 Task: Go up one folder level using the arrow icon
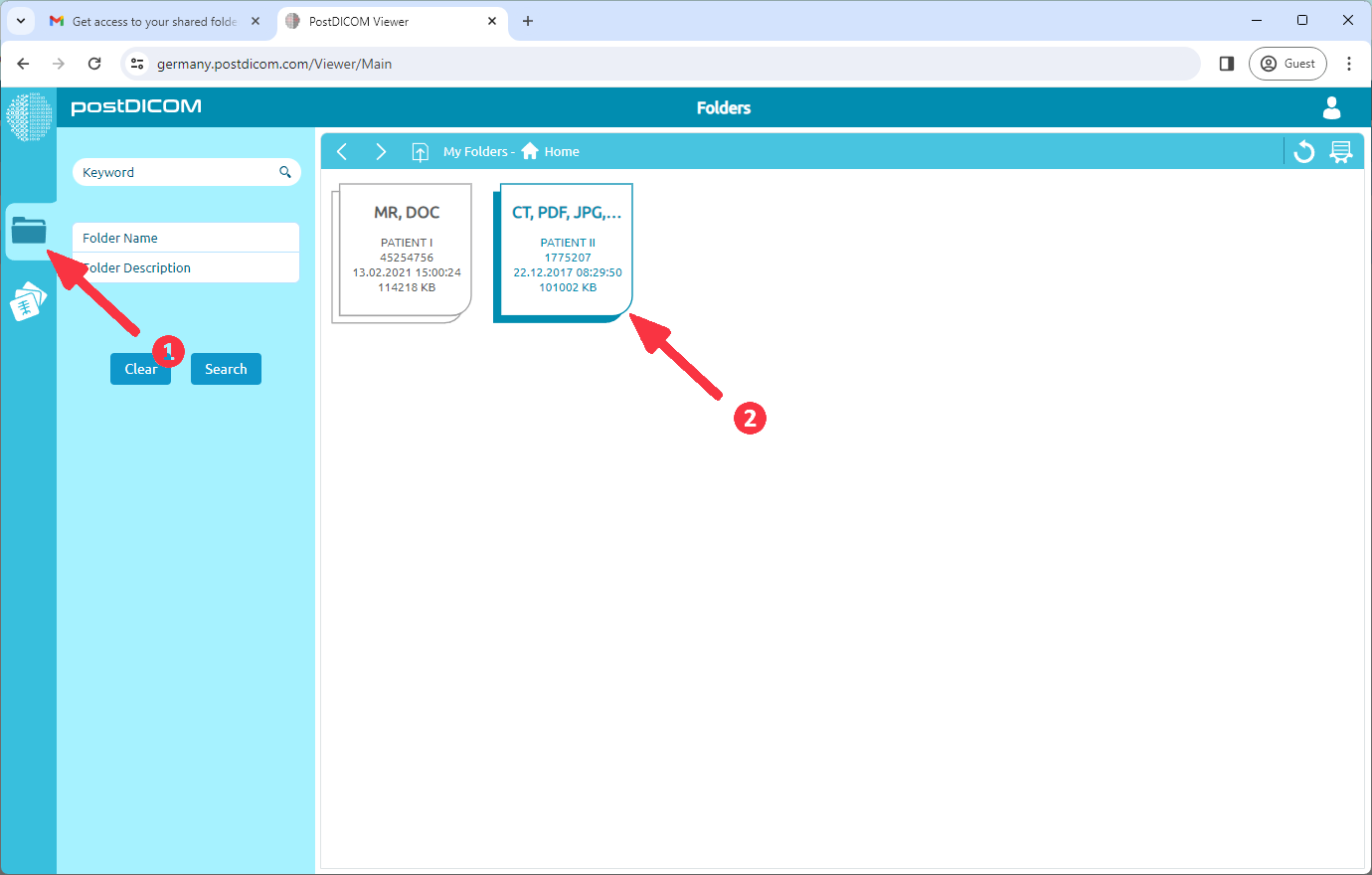pos(420,151)
